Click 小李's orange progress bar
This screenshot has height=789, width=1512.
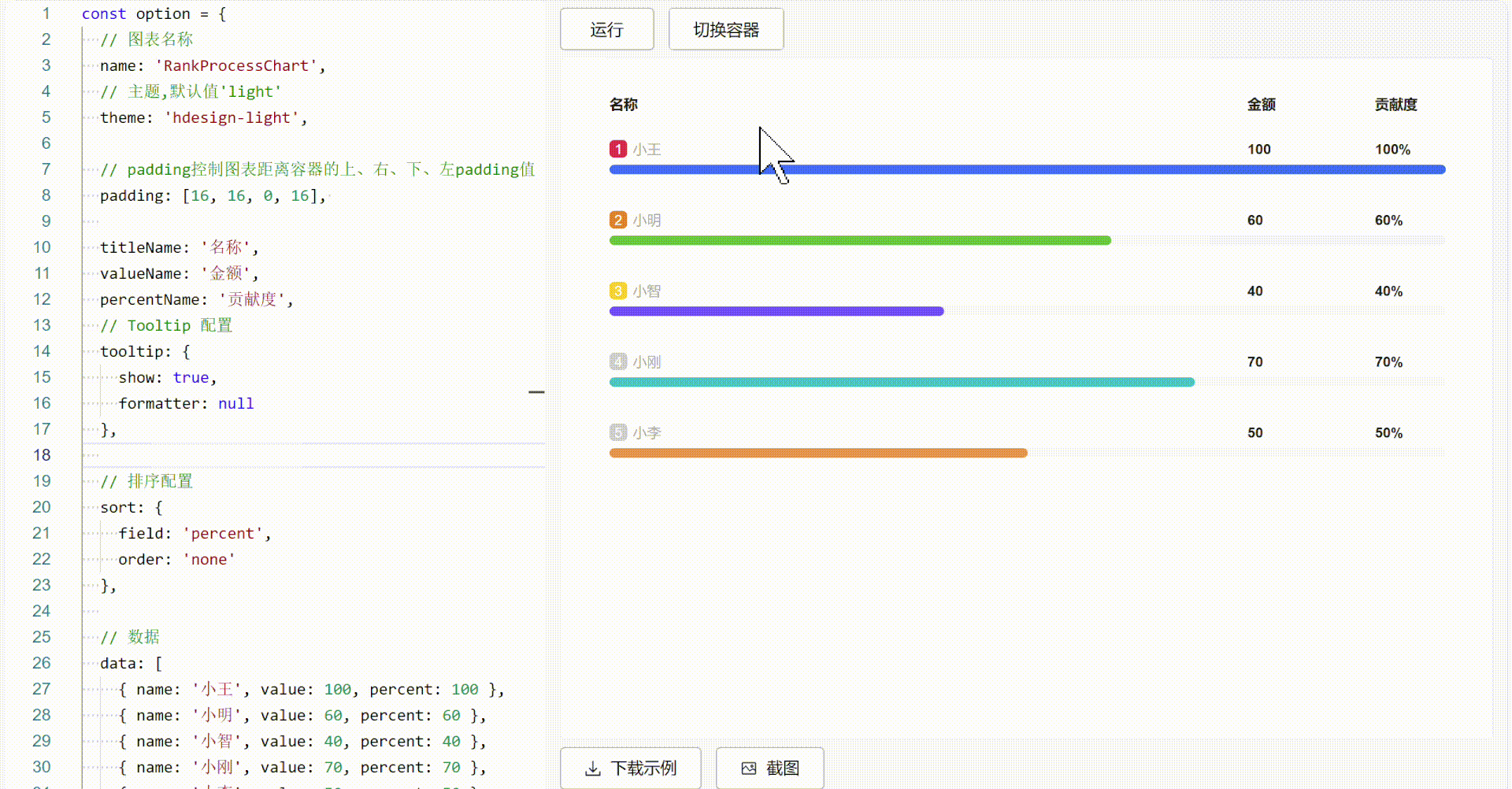click(819, 453)
